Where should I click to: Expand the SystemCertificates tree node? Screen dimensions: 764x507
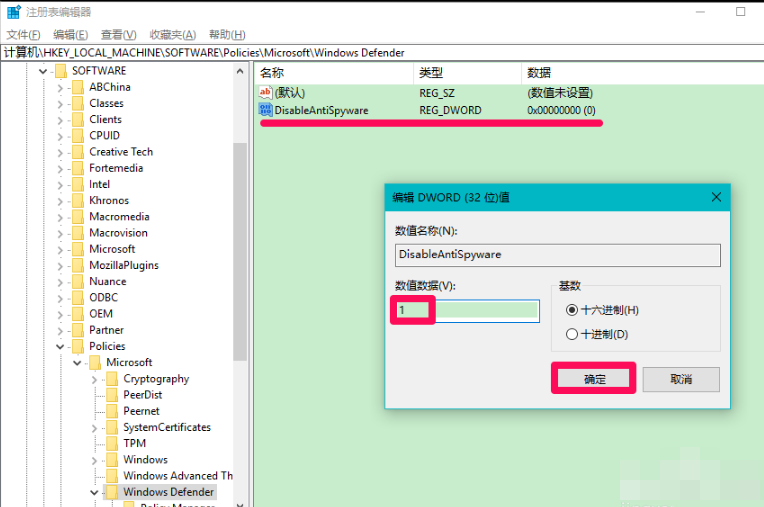coord(94,427)
